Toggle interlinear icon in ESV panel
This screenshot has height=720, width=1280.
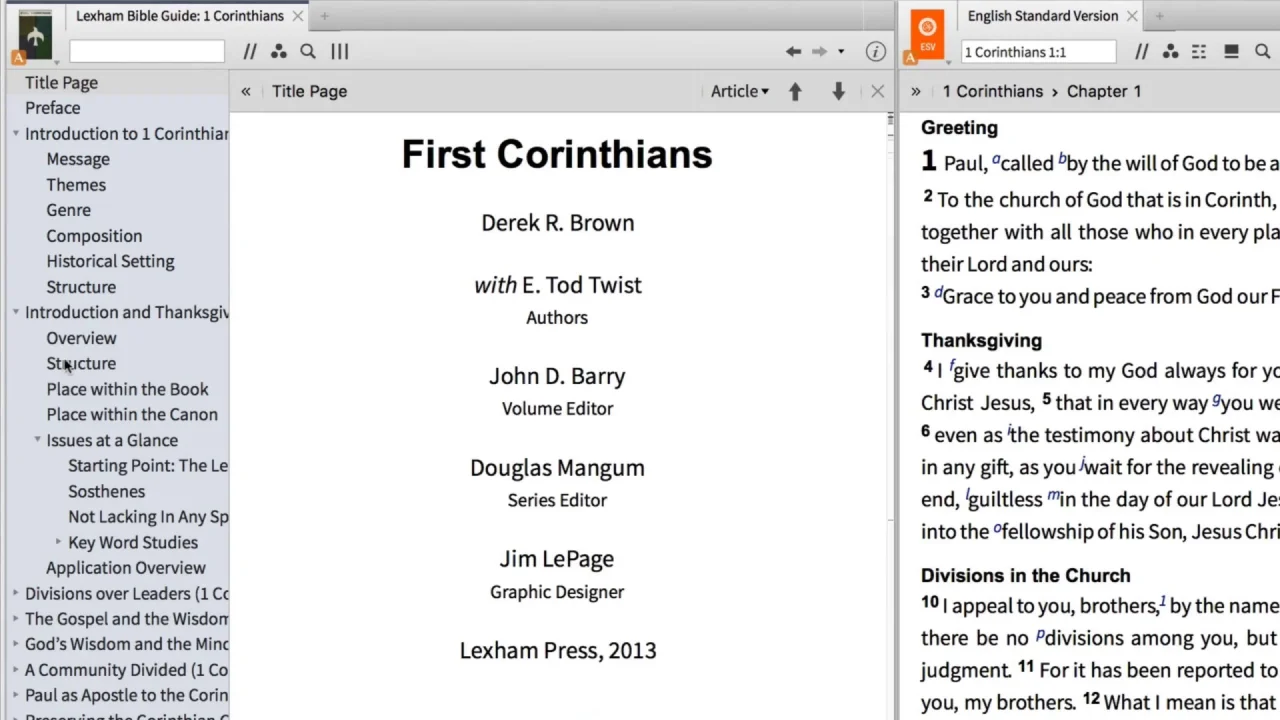(x=1199, y=52)
